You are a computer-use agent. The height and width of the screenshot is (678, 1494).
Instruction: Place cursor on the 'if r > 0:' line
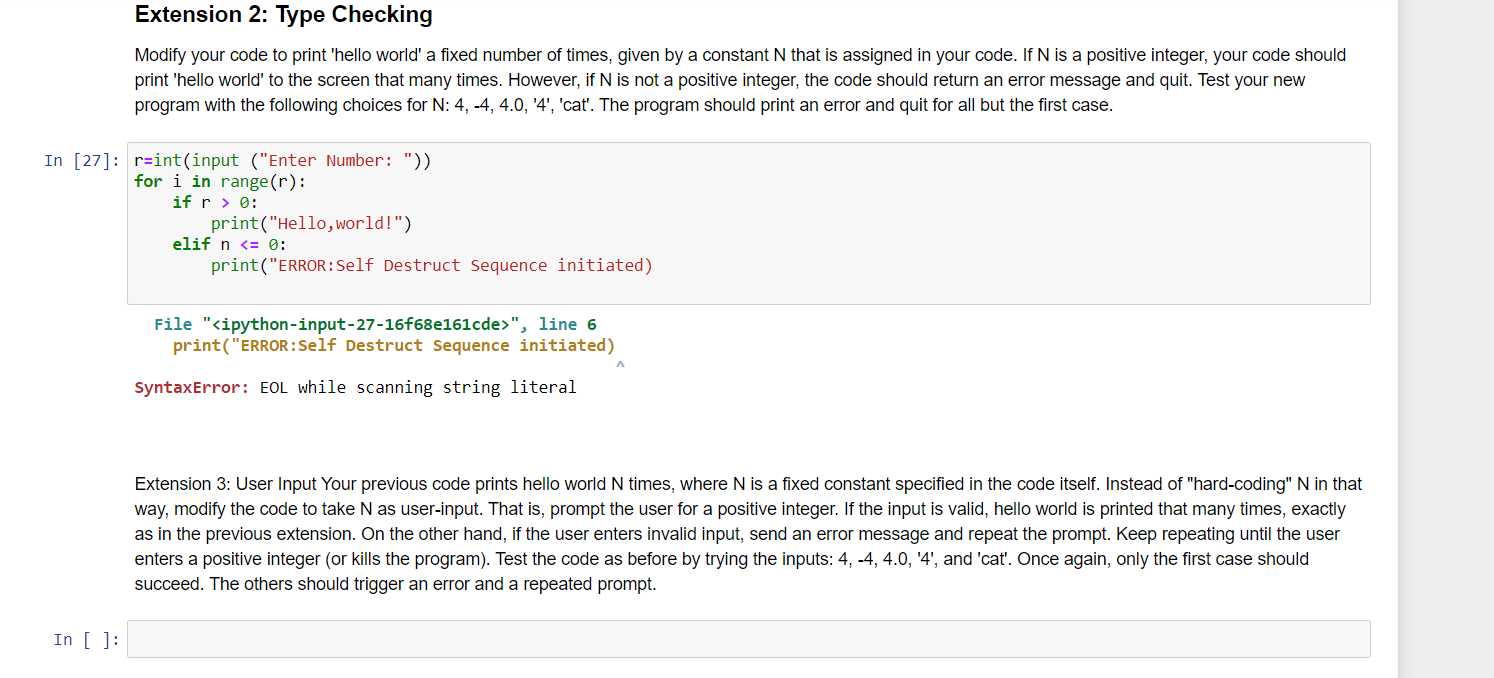(x=215, y=202)
